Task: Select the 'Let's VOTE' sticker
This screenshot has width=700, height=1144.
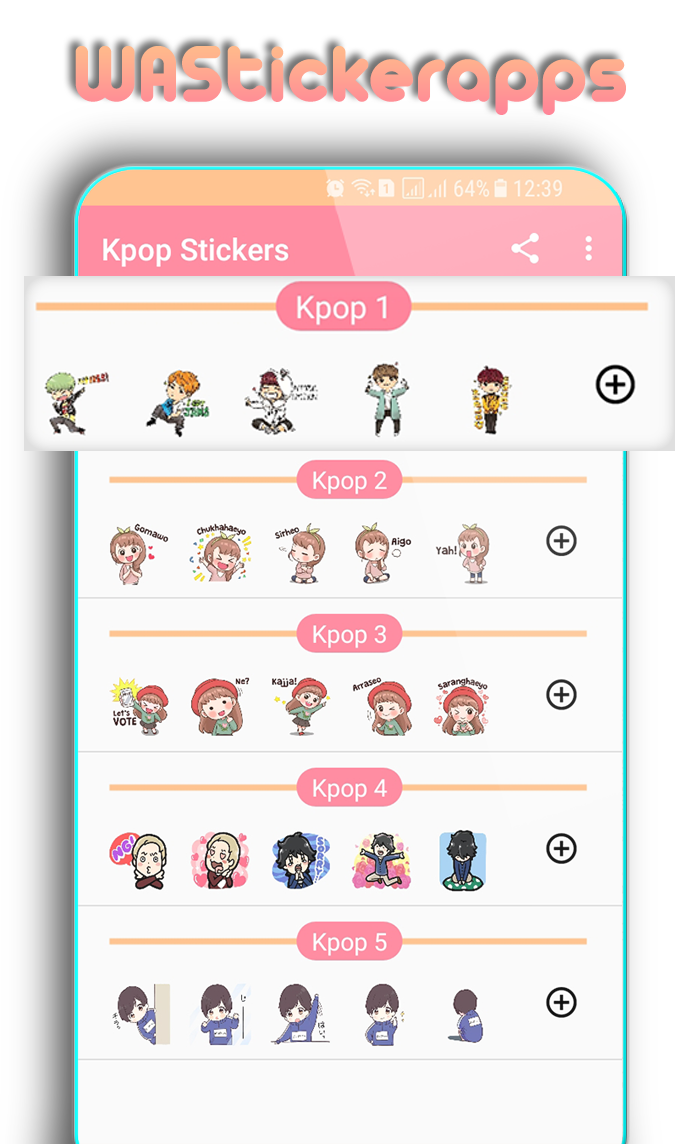Action: pos(139,706)
